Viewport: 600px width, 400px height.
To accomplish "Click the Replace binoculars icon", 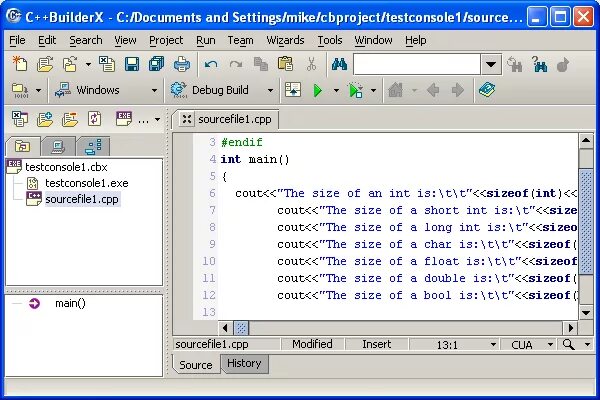I will coord(515,64).
